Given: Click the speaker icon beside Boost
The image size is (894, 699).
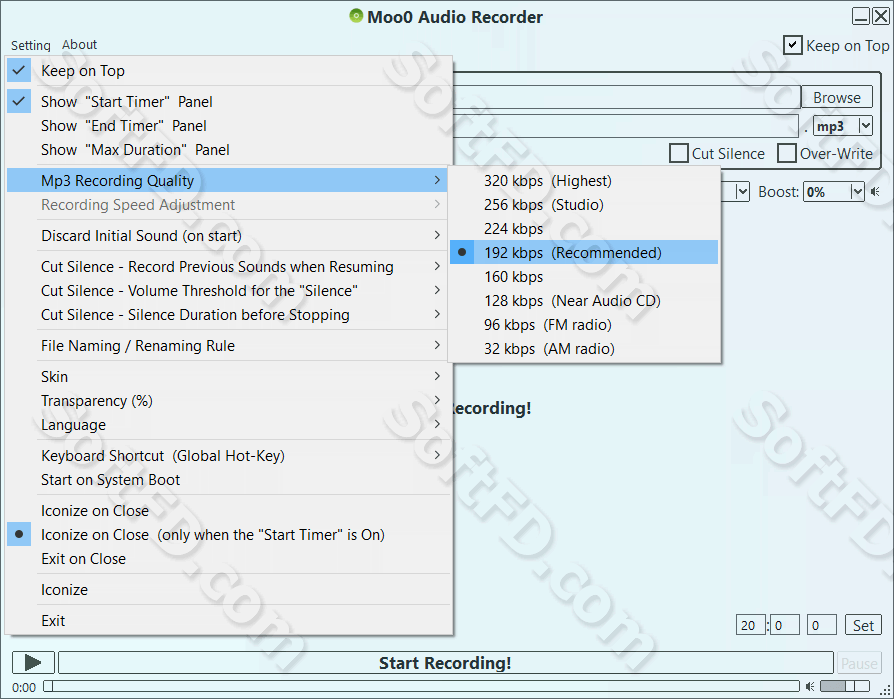Looking at the screenshot, I should [x=875, y=192].
